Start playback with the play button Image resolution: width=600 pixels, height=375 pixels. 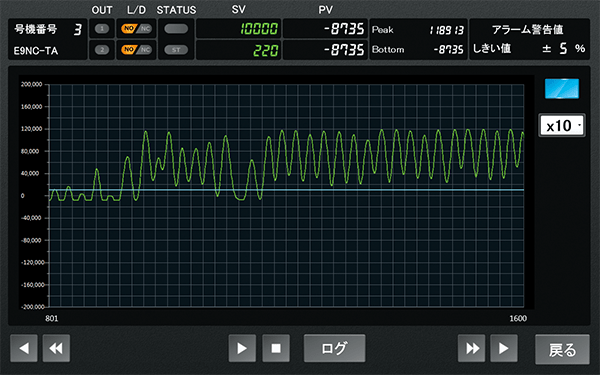coord(242,348)
